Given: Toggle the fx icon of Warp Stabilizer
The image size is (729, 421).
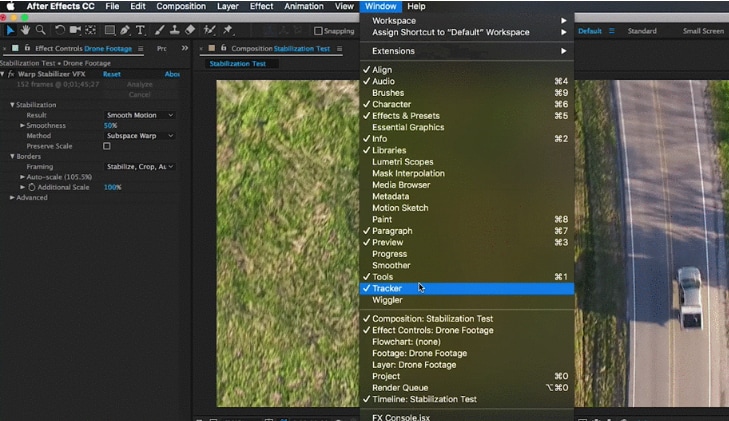Looking at the screenshot, I should coord(11,74).
